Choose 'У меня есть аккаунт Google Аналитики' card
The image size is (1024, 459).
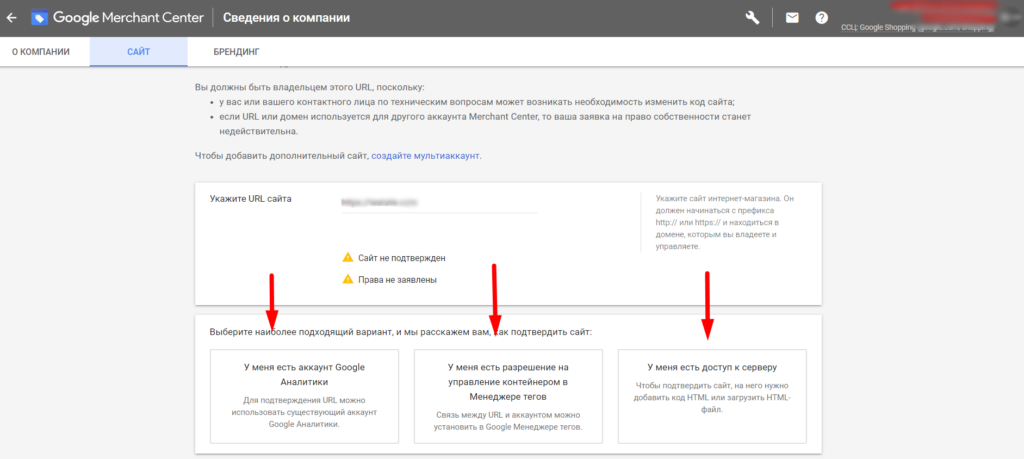tap(304, 396)
